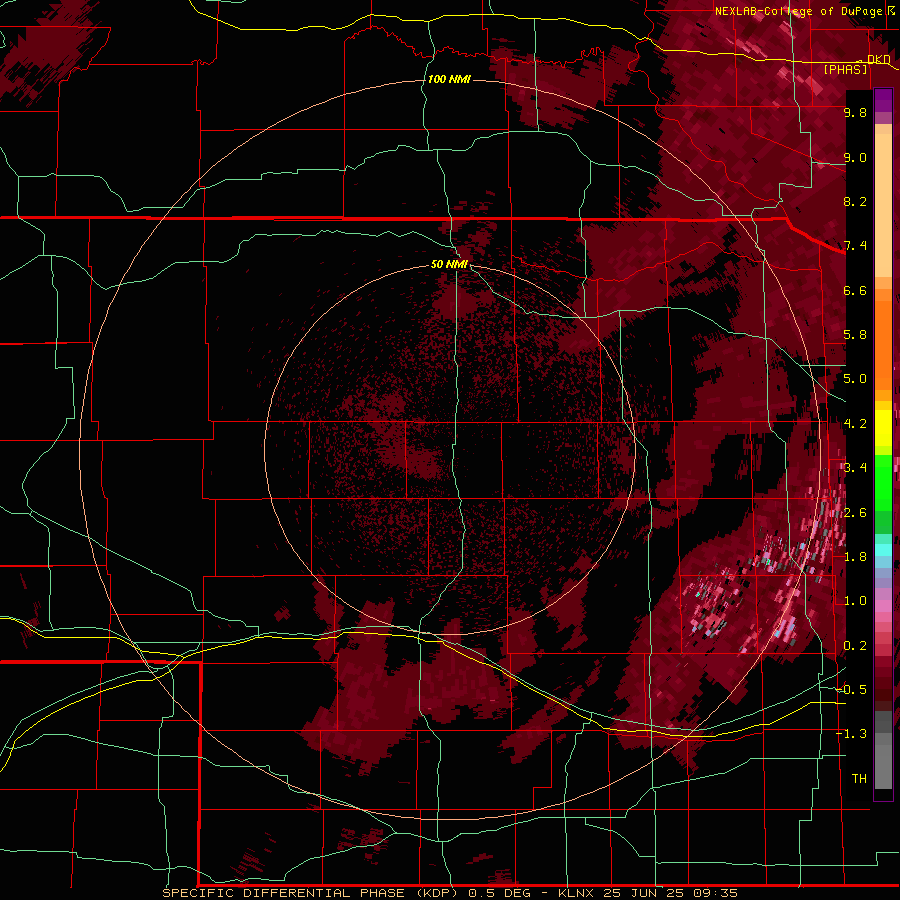Click the 8.2 value on the color scale
The height and width of the screenshot is (900, 900).
coord(855,201)
